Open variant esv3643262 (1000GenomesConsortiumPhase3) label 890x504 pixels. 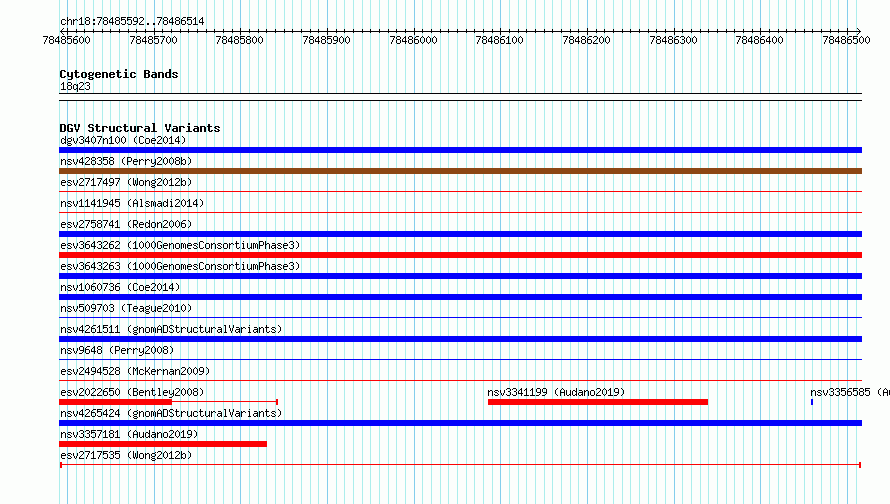[x=180, y=245]
